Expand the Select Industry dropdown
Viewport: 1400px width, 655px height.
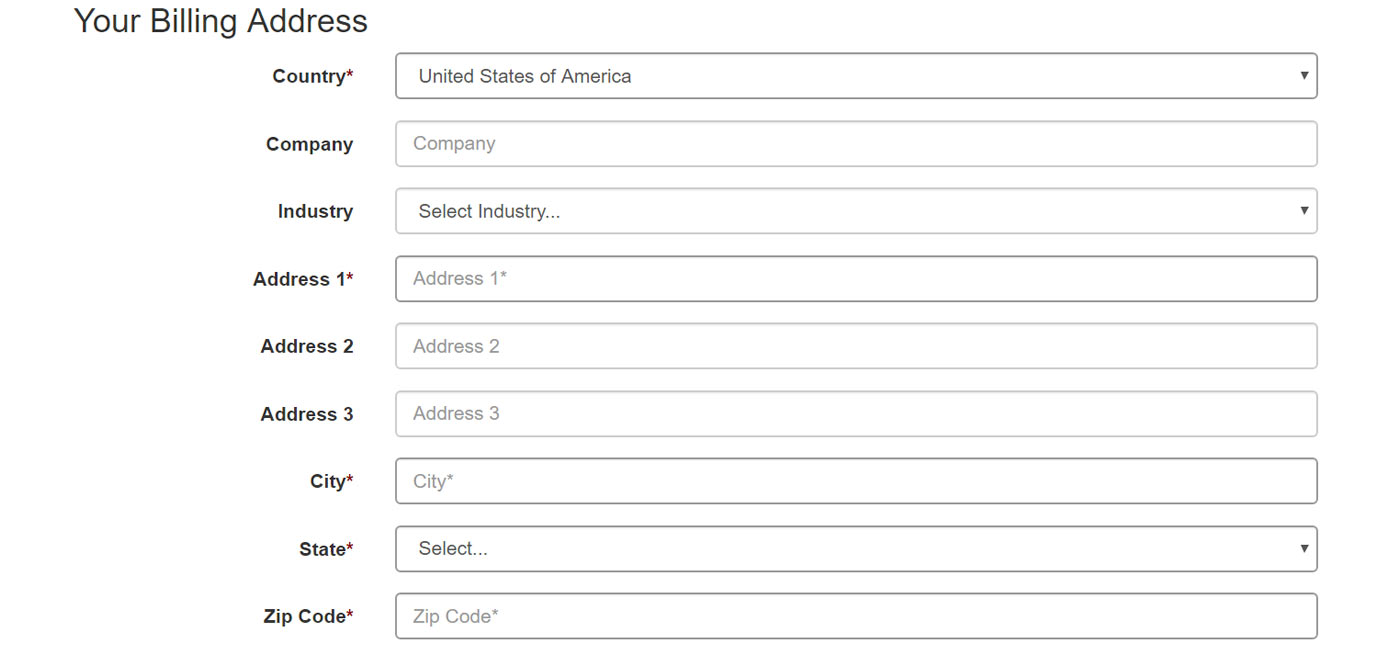(x=855, y=211)
